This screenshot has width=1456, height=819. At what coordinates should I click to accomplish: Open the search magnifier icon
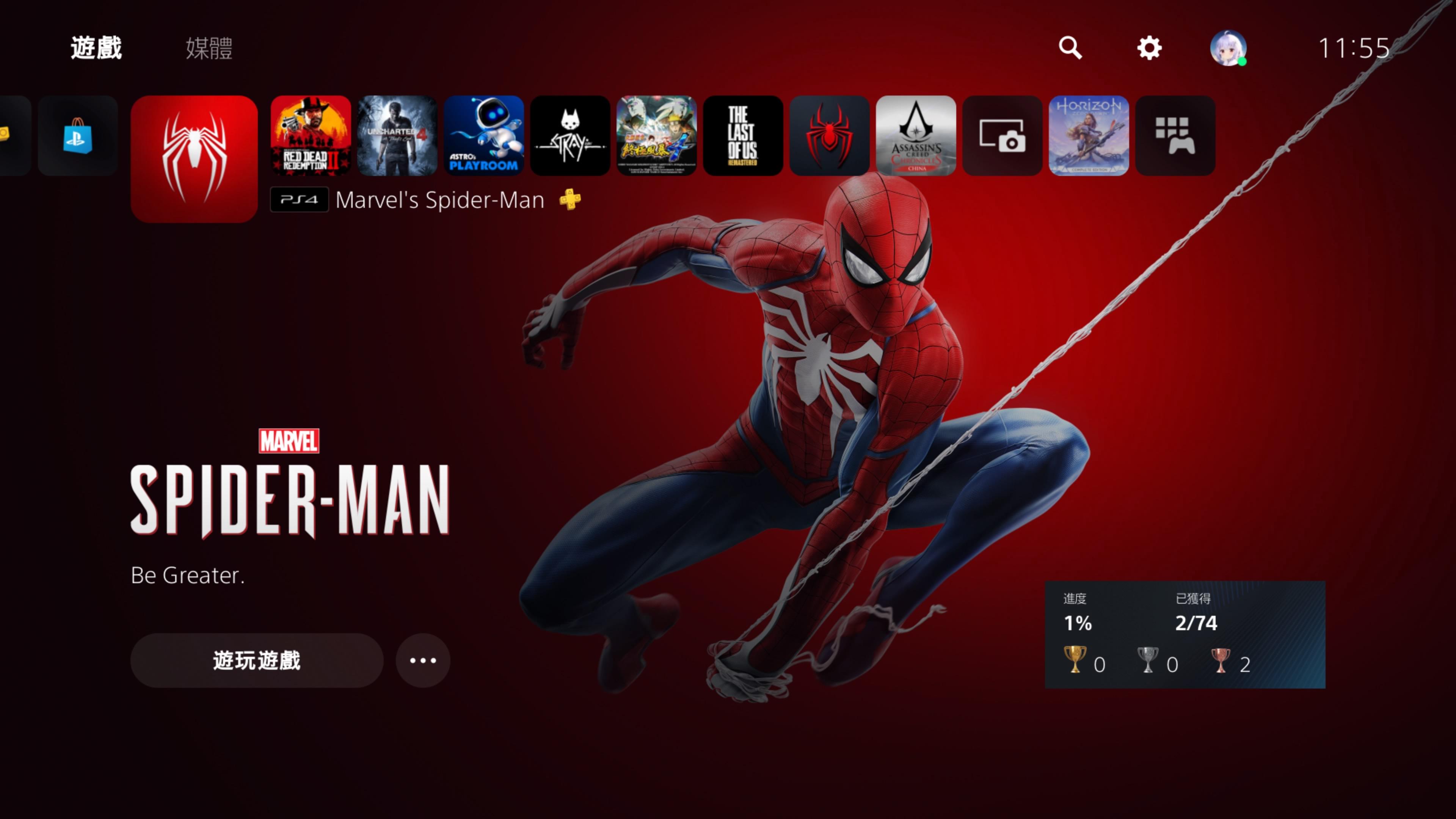pyautogui.click(x=1070, y=48)
